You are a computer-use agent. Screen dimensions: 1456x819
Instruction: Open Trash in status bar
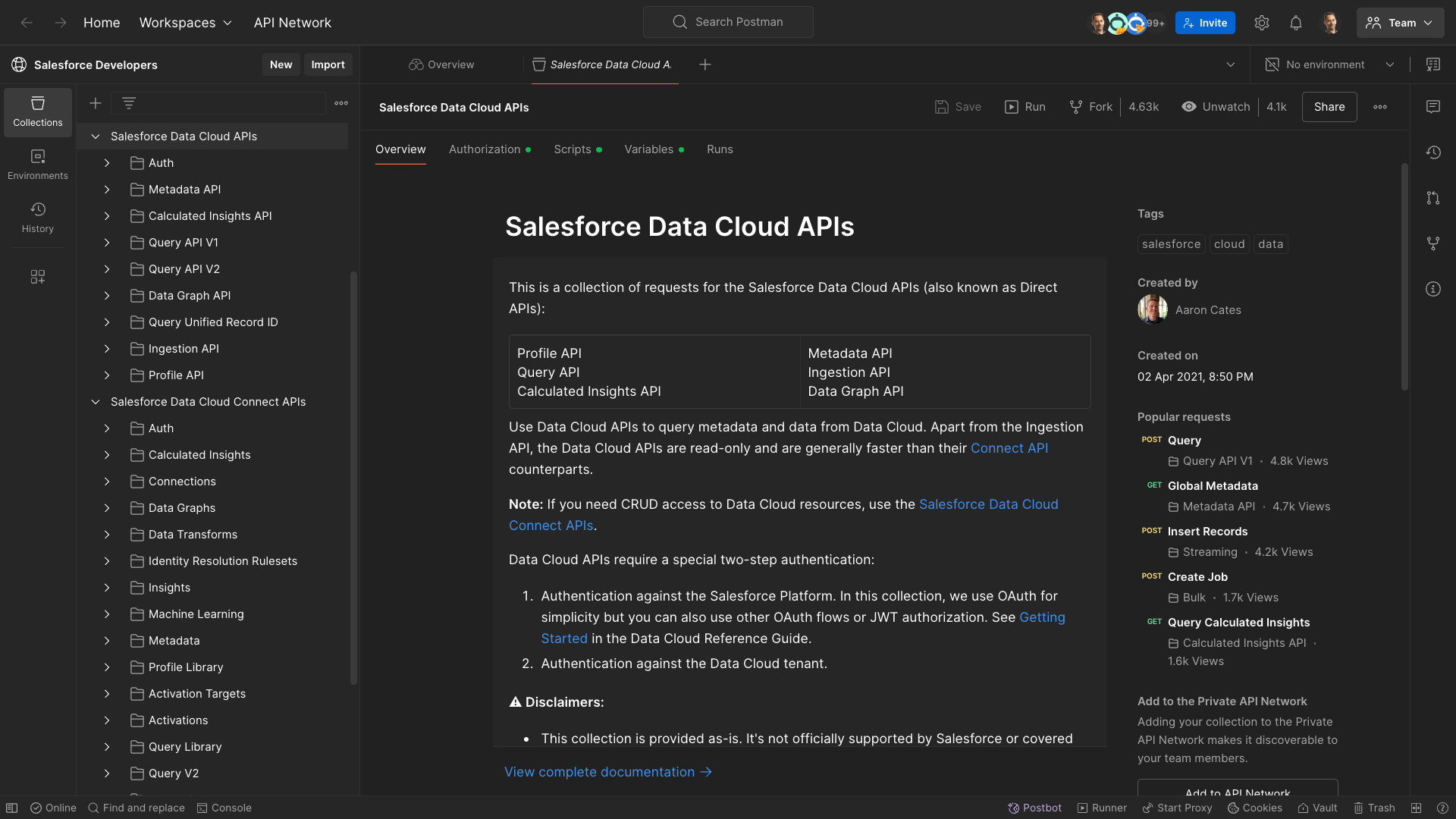point(1374,808)
